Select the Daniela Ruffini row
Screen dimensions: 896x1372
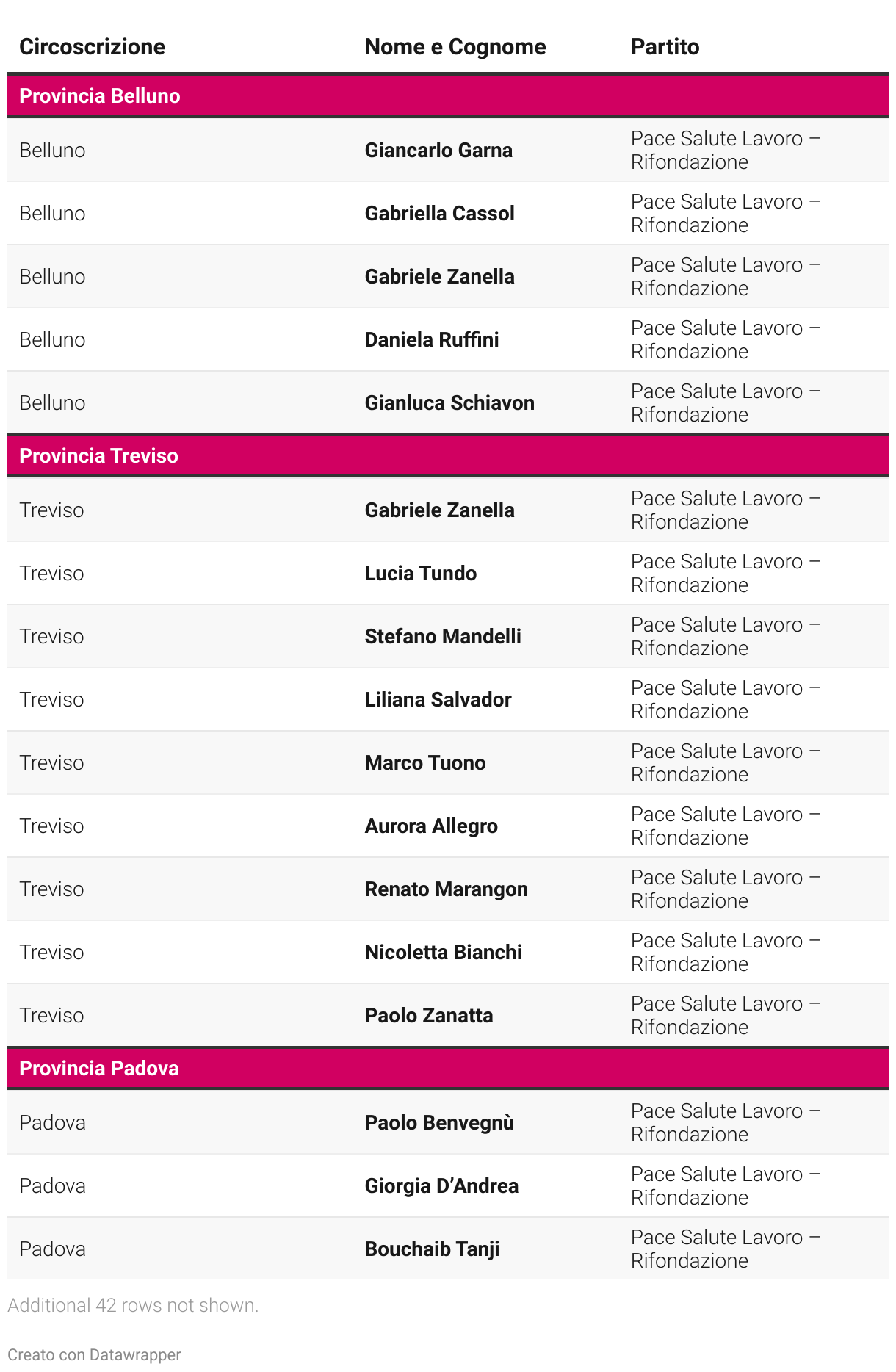432,340
